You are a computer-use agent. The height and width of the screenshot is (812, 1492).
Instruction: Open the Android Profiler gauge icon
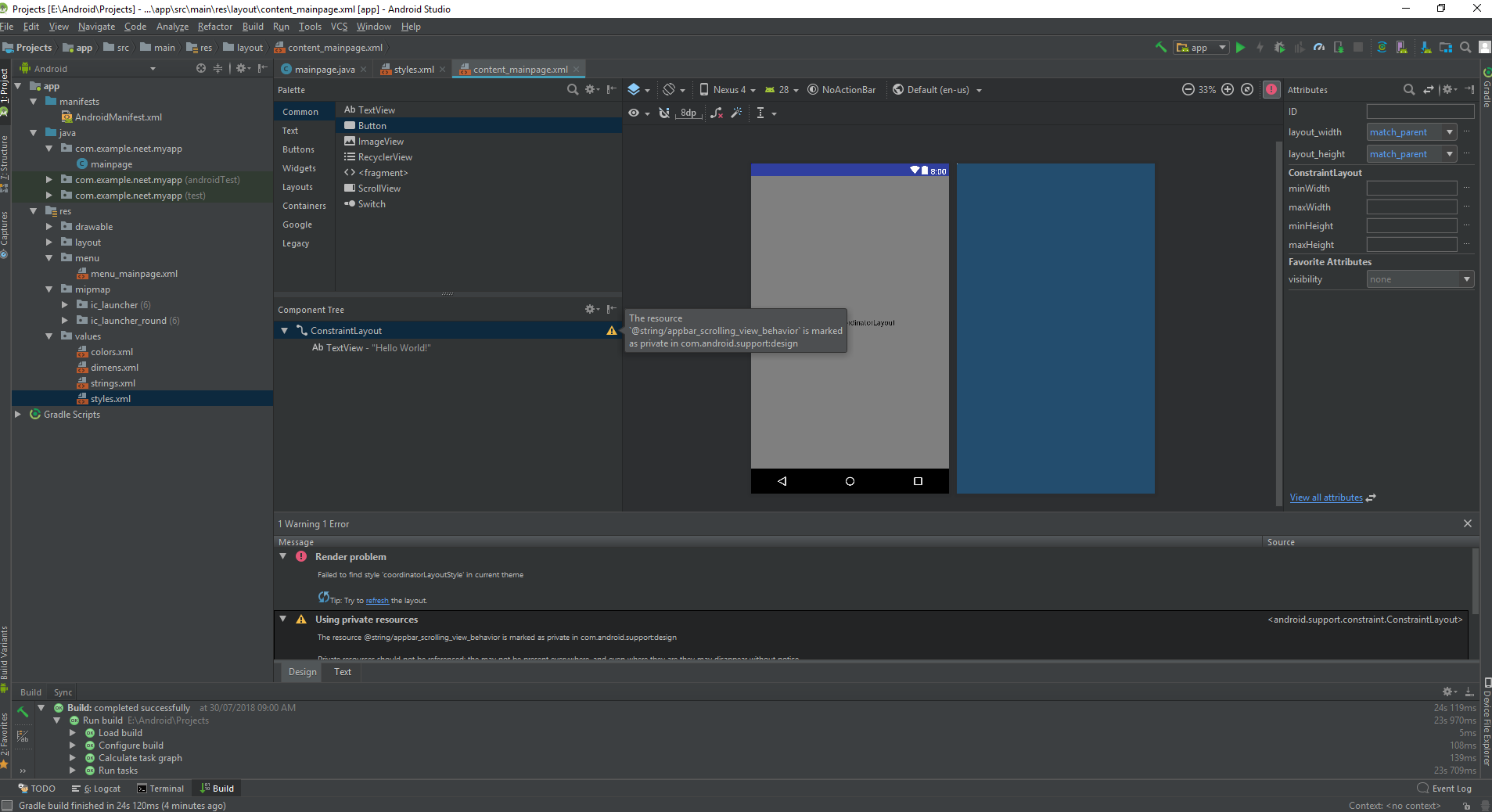tap(1319, 48)
